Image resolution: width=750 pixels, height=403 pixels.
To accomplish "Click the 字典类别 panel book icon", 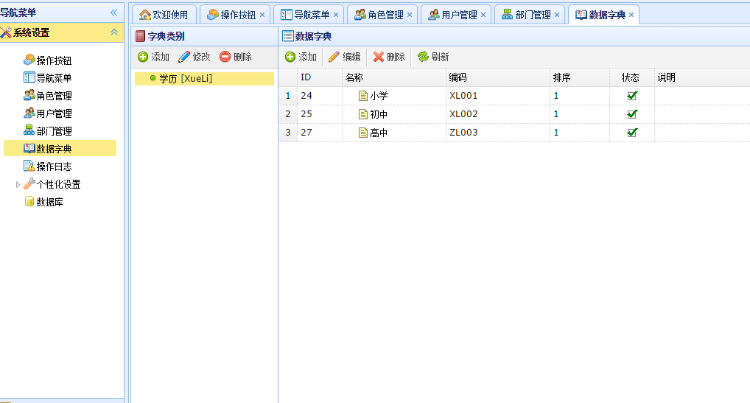I will click(140, 36).
